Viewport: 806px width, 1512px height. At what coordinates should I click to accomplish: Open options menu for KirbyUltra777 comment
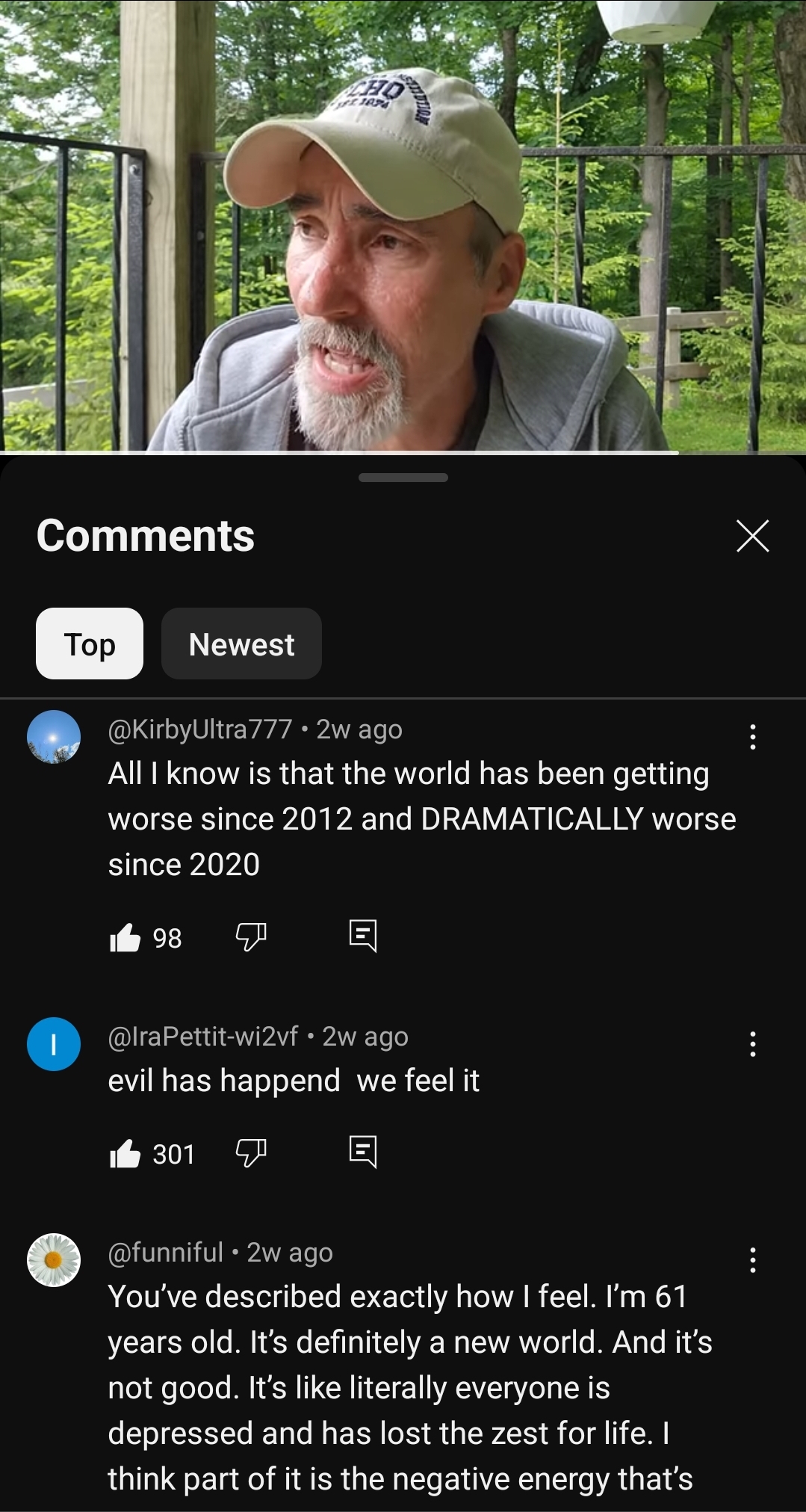tap(753, 737)
